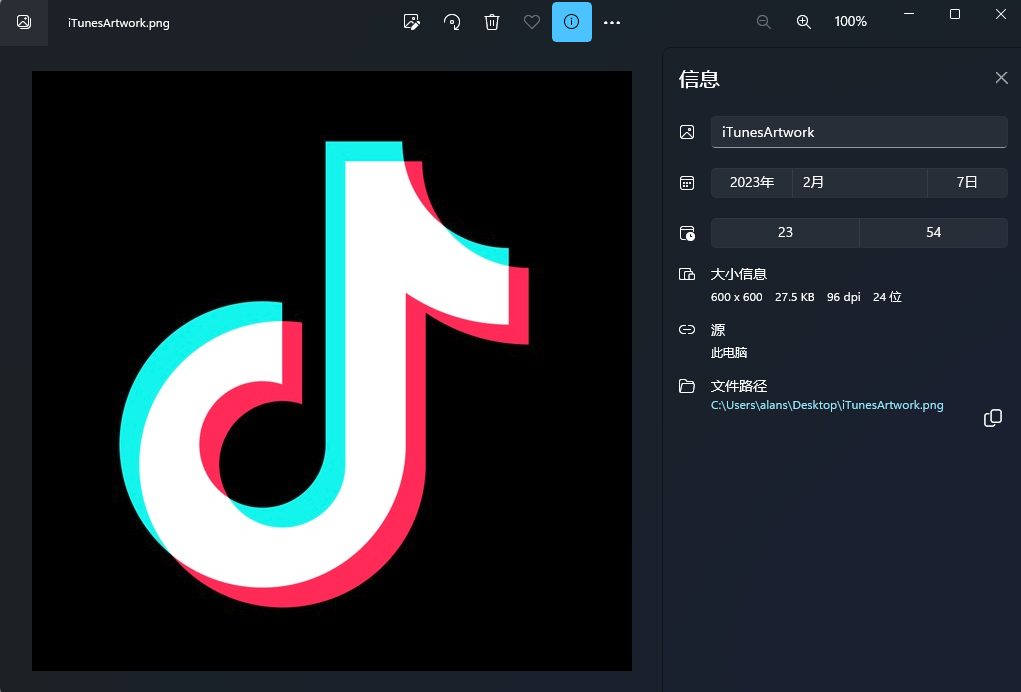Open the three-dot See more menu
Image resolution: width=1021 pixels, height=692 pixels.
point(612,22)
